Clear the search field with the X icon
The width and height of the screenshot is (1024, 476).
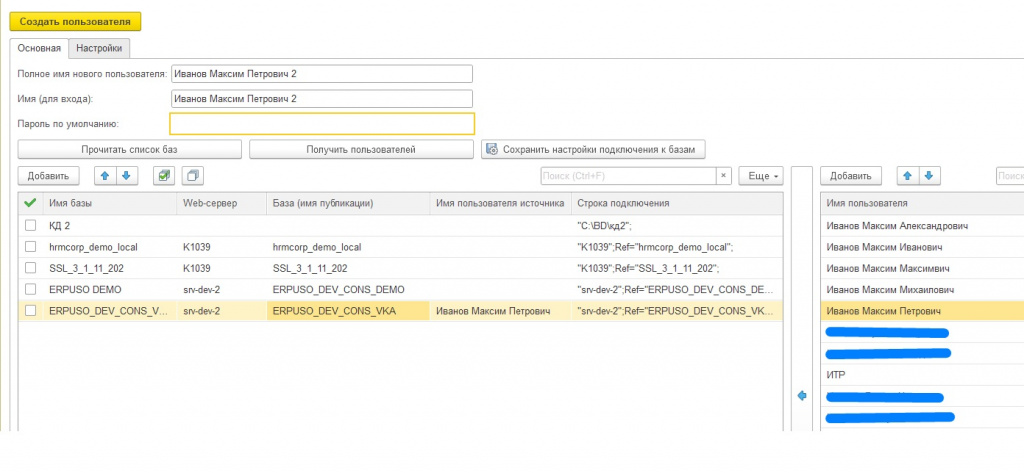pos(724,176)
